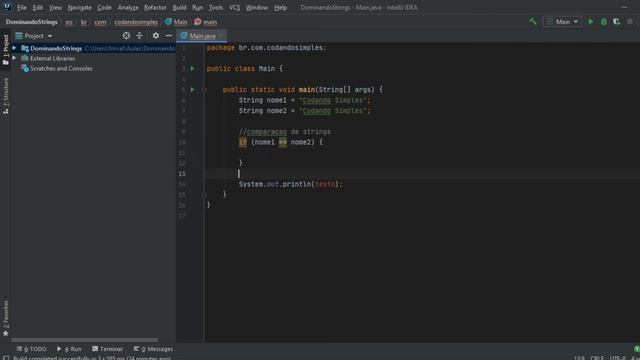Click the codandosimples breadcrumb
This screenshot has height=360, width=640.
[x=136, y=22]
